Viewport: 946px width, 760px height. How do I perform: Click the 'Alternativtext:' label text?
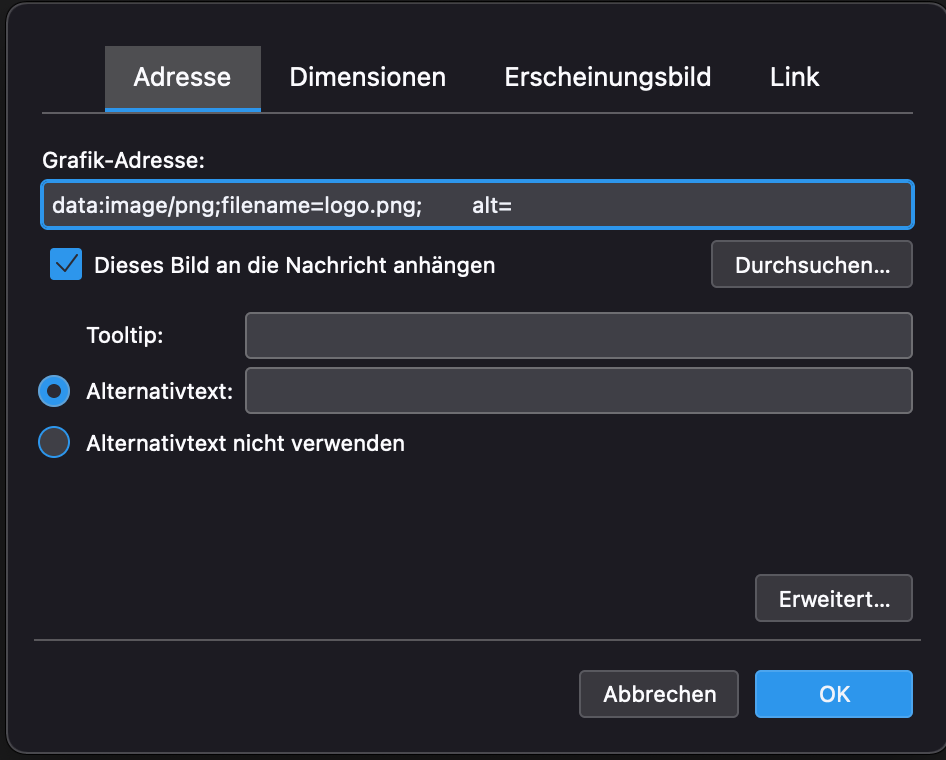pos(159,391)
